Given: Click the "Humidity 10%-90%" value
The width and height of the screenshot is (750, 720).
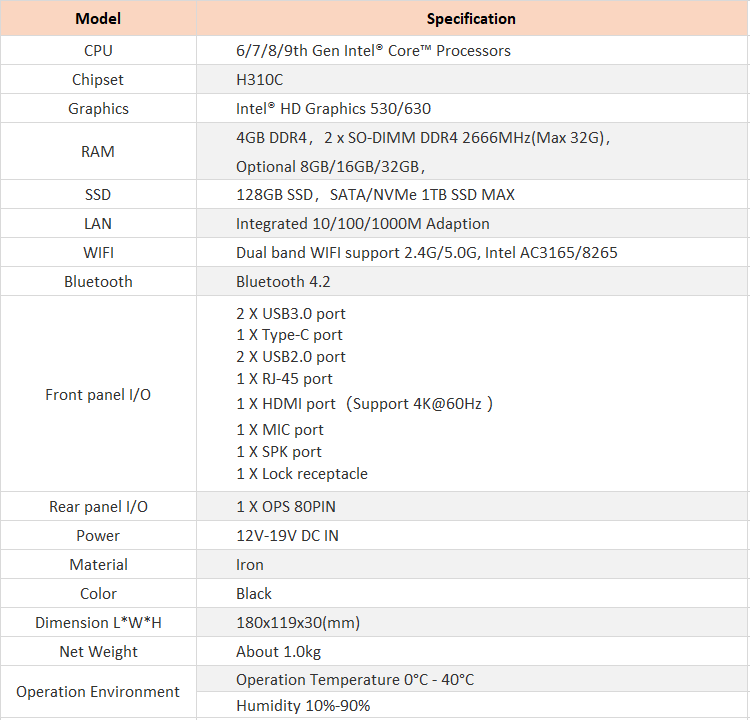Looking at the screenshot, I should (303, 706).
